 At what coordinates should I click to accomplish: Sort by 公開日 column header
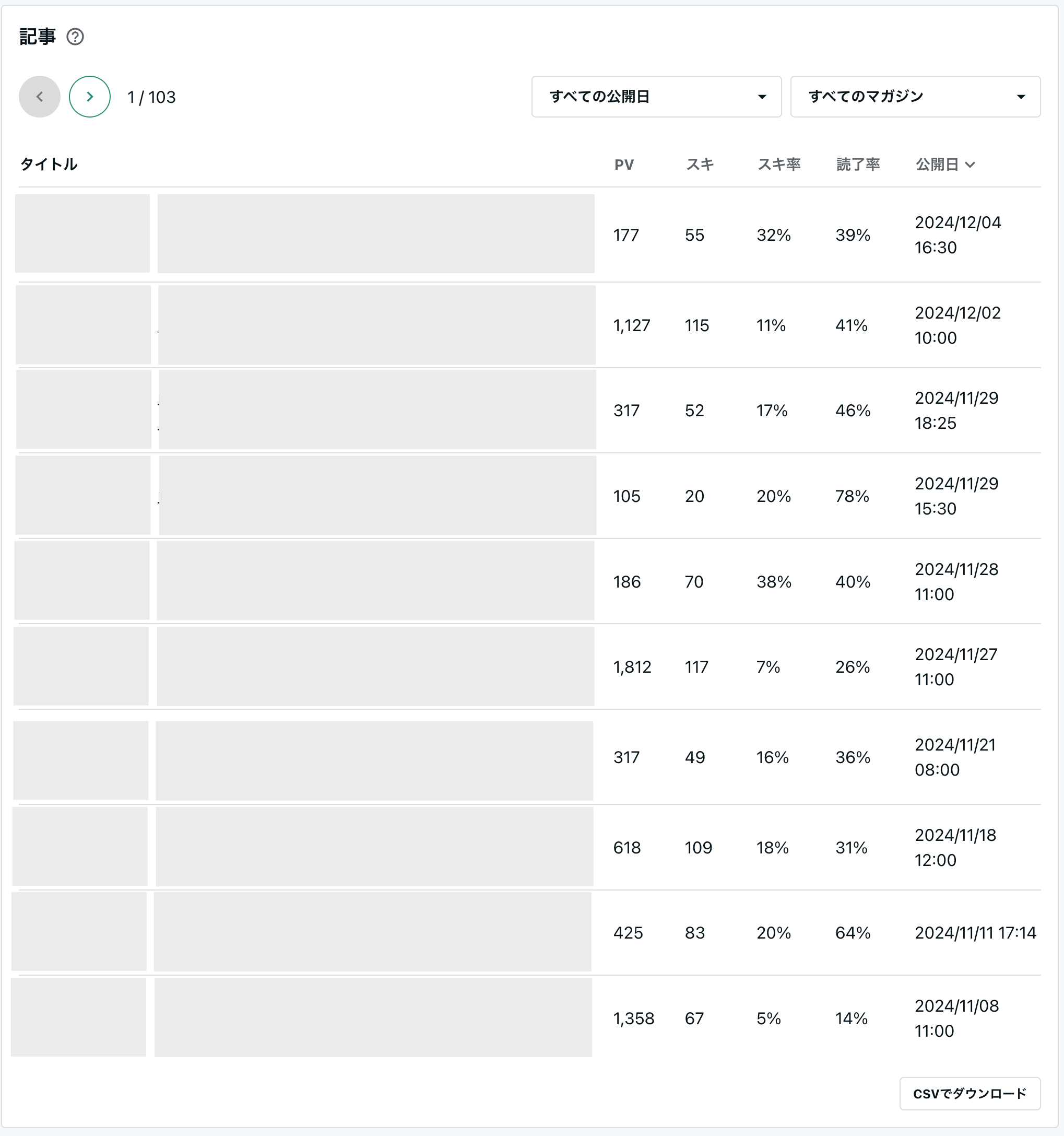tap(945, 165)
